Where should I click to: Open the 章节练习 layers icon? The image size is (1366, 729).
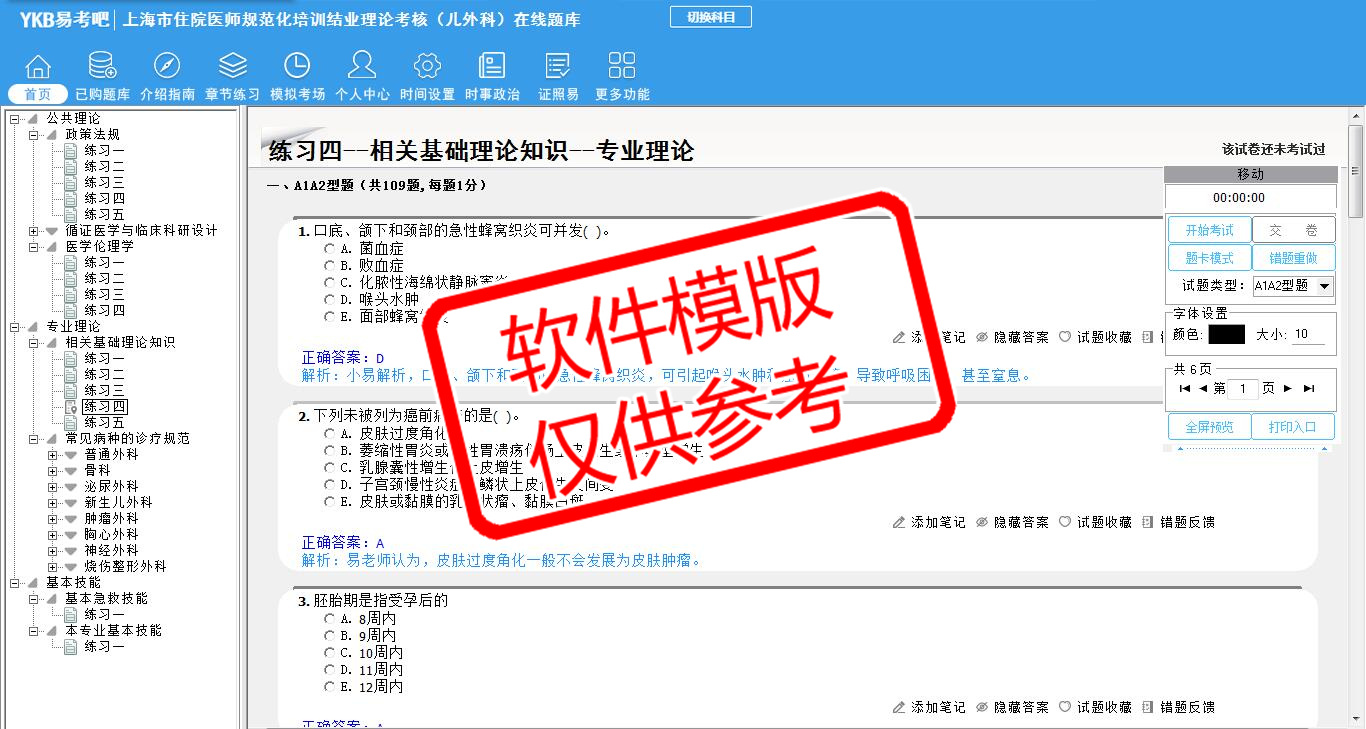point(232,66)
